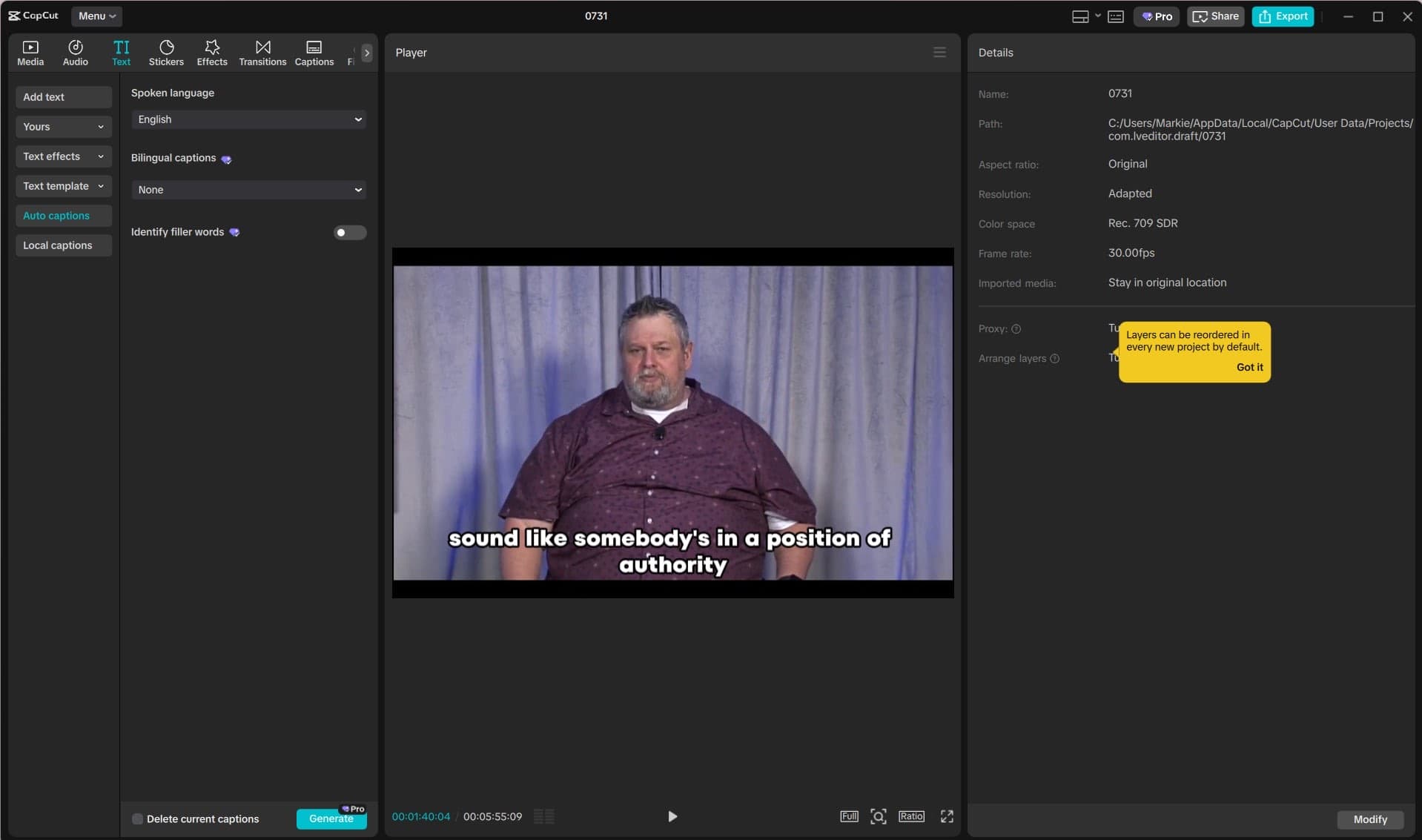Expand the Text template selector
The width and height of the screenshot is (1422, 840).
pyautogui.click(x=63, y=185)
